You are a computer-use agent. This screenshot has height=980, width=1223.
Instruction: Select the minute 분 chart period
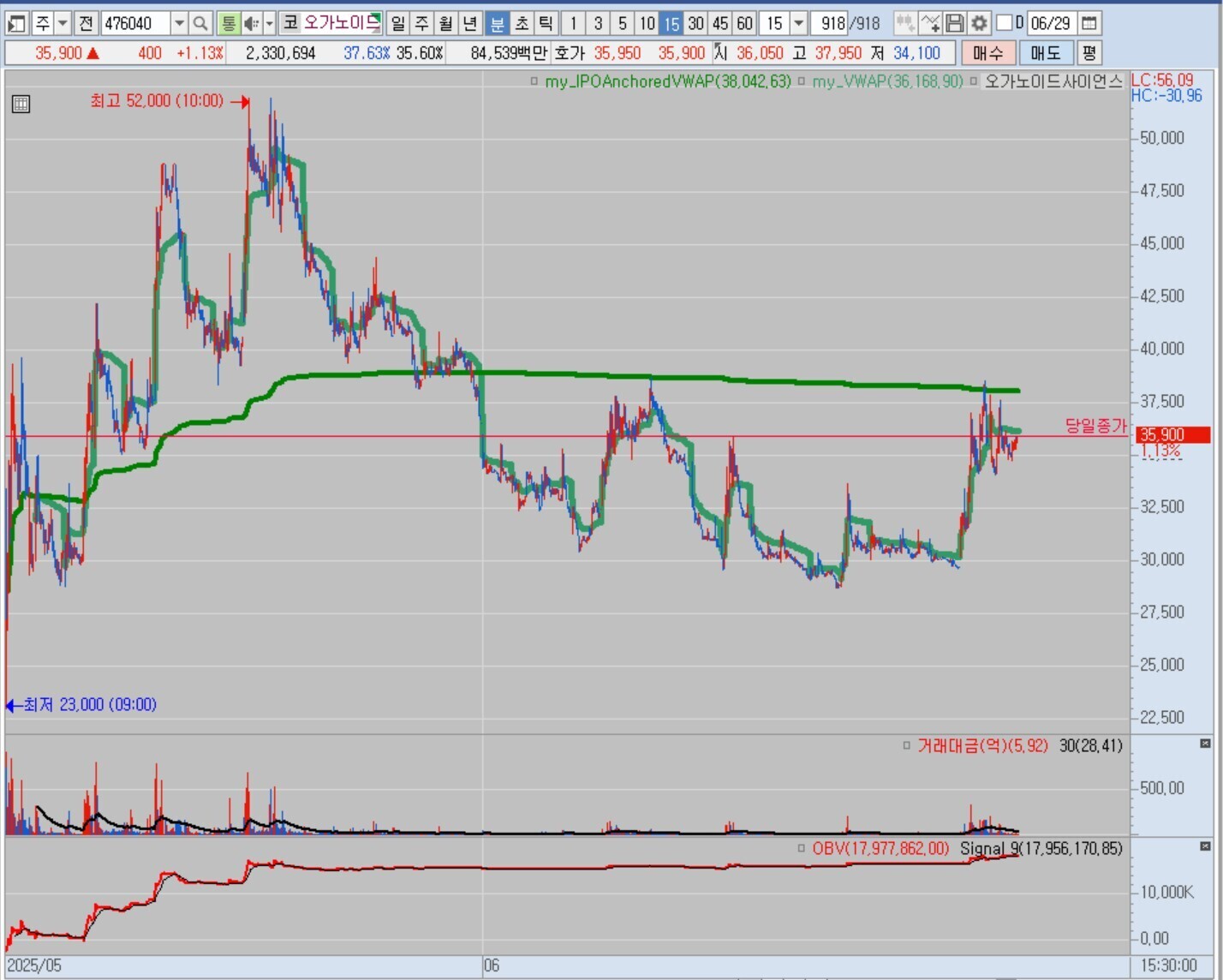tap(497, 23)
